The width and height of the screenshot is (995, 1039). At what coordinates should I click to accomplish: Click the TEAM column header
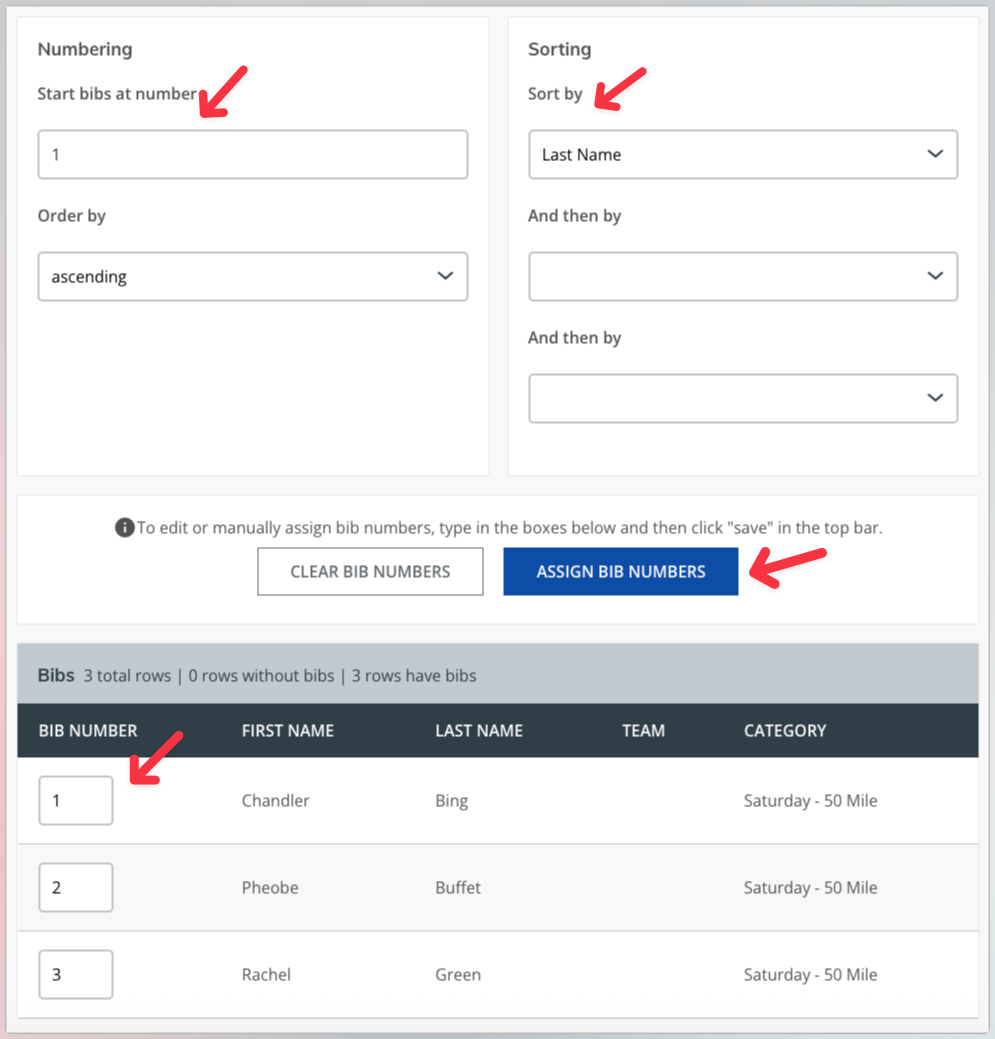click(x=643, y=730)
